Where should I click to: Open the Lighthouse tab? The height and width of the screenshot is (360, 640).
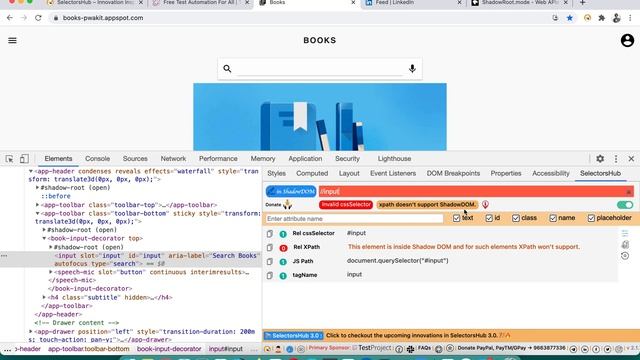click(x=394, y=159)
